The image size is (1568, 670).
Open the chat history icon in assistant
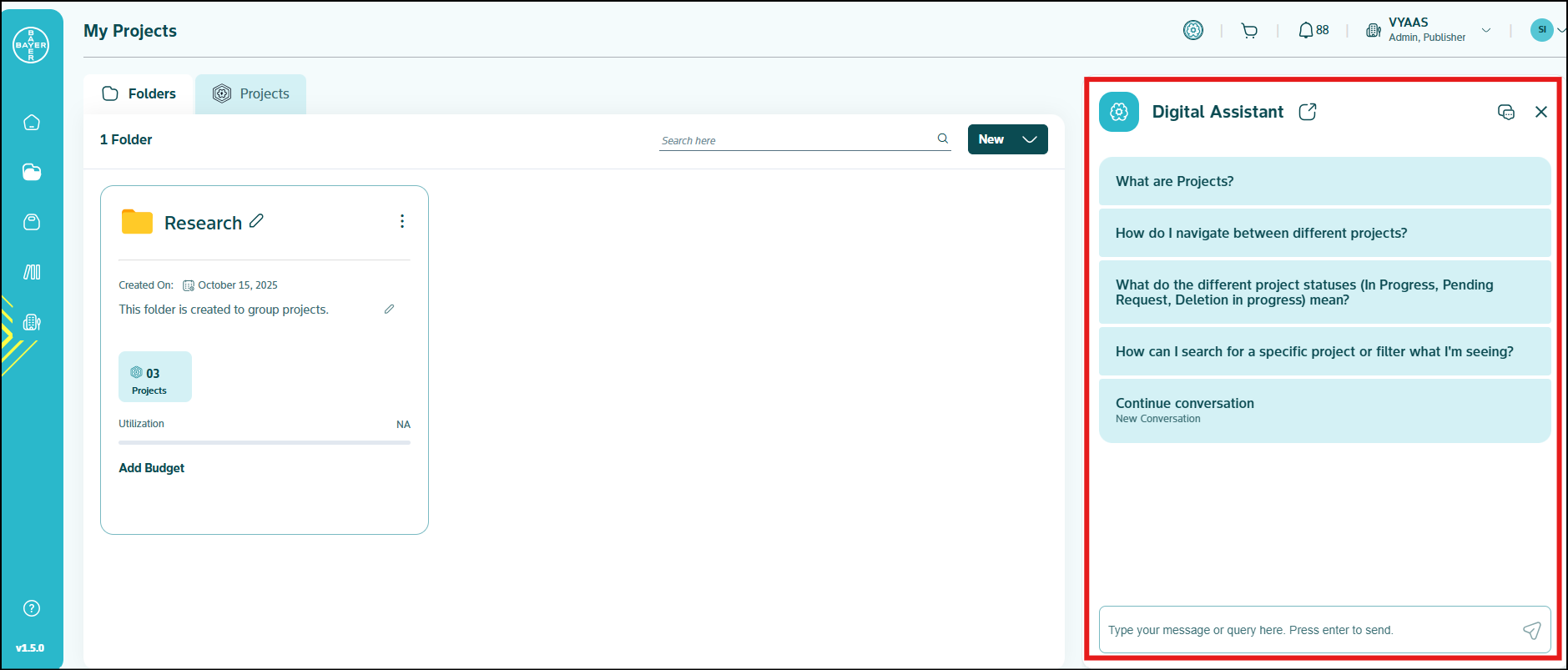(1506, 112)
